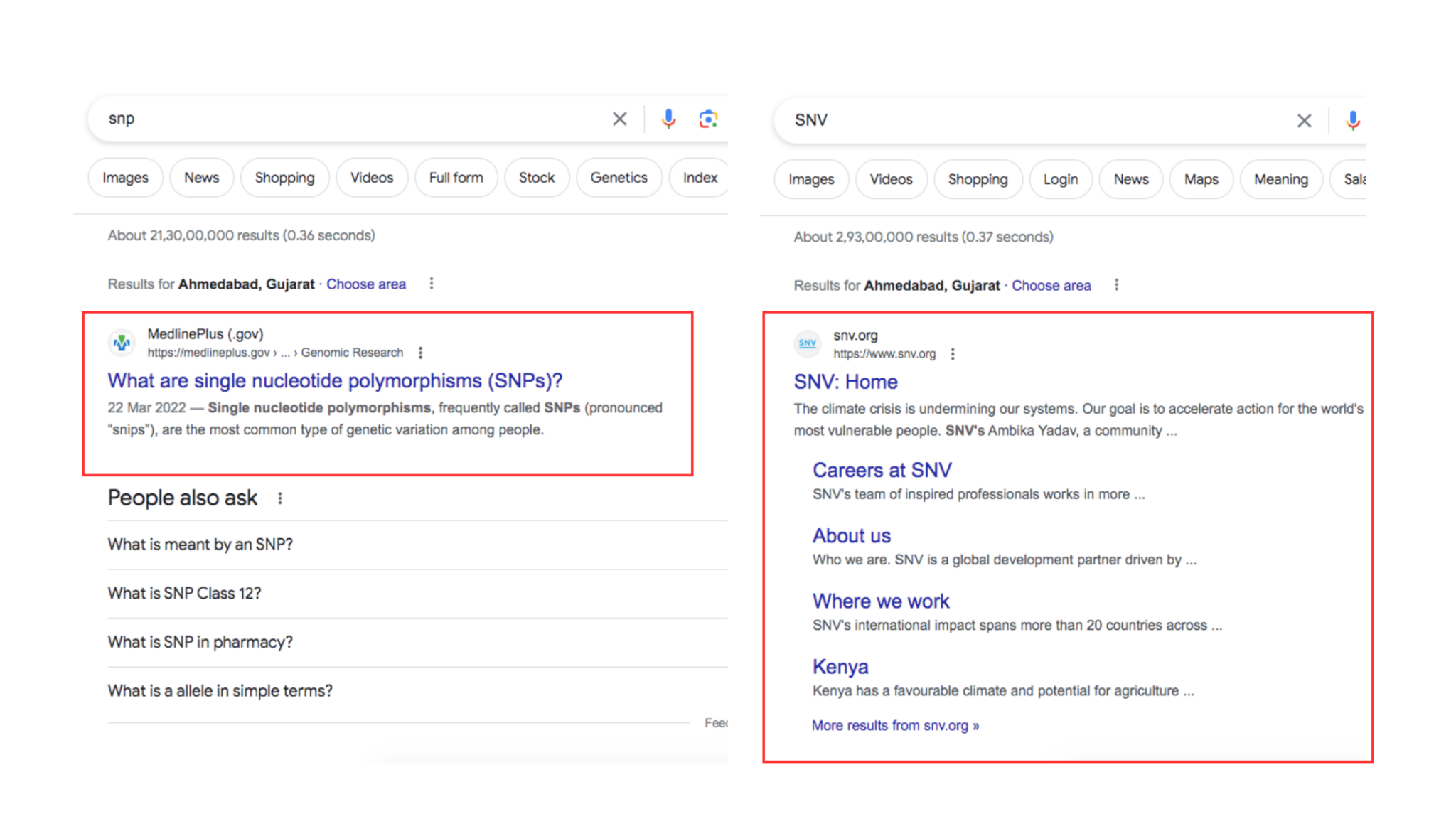Select the Genetics filter chip
Screen dimensions: 1456x819
619,178
